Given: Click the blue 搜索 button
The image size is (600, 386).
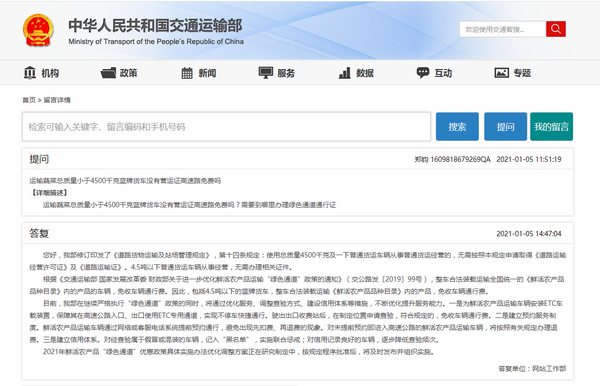Looking at the screenshot, I should [457, 127].
